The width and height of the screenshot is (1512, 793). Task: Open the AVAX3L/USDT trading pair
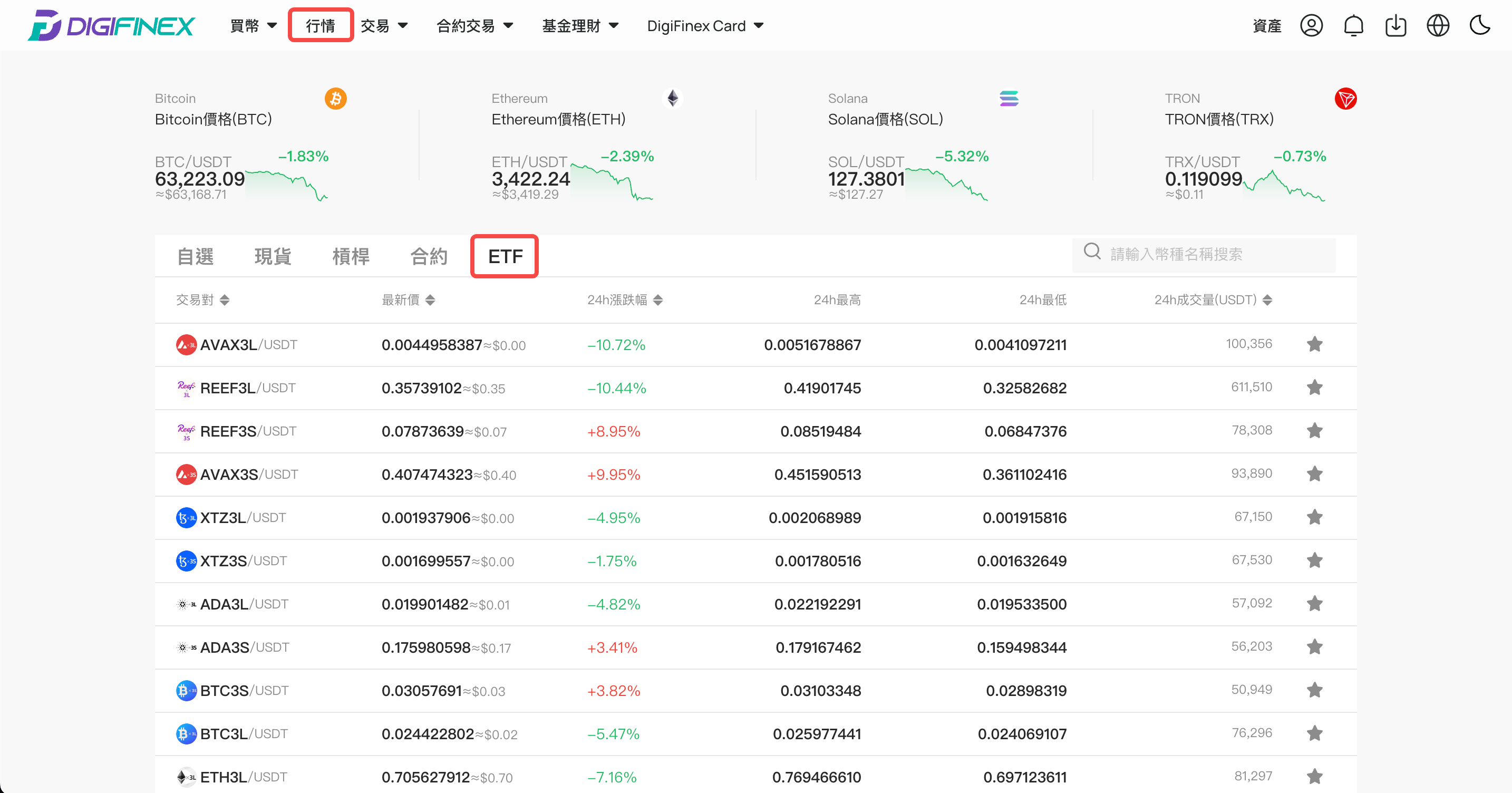249,344
